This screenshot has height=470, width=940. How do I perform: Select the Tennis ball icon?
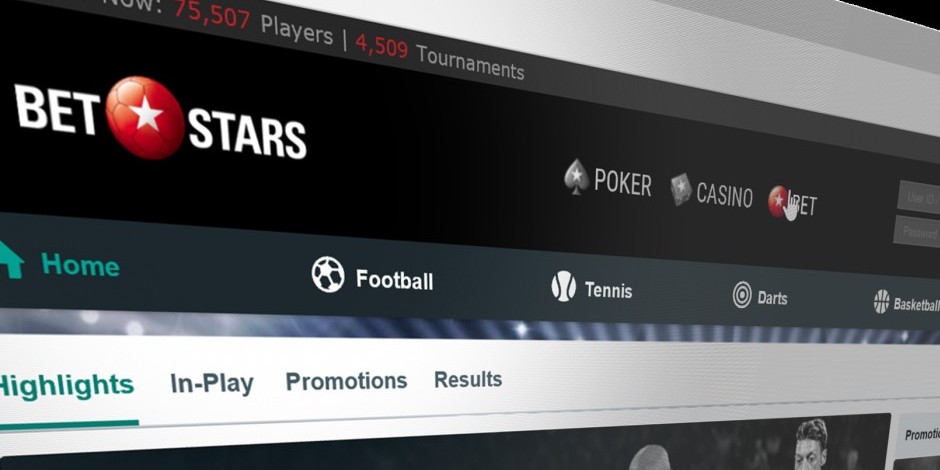tap(564, 286)
